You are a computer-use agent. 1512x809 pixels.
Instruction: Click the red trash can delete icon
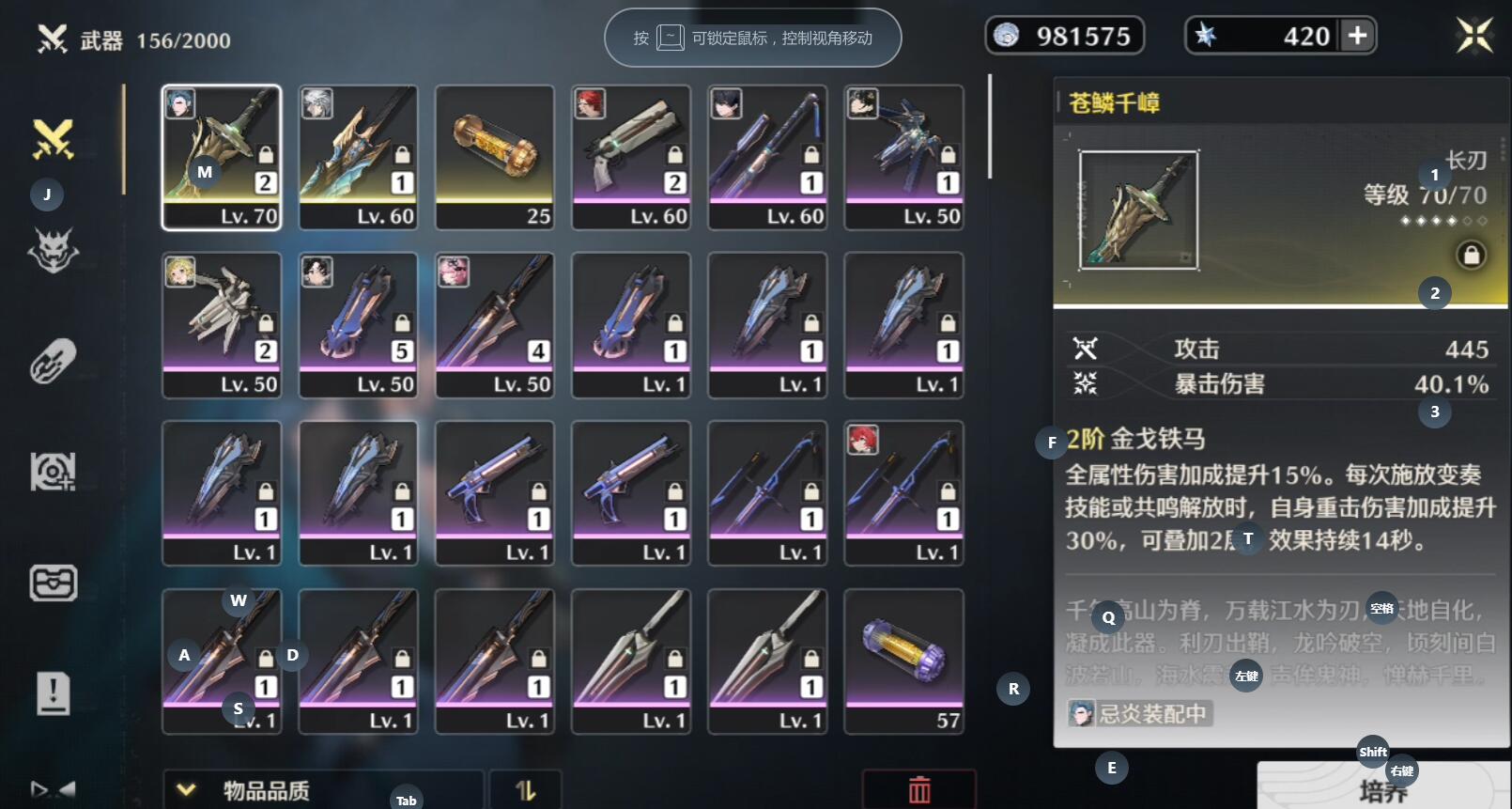click(919, 790)
